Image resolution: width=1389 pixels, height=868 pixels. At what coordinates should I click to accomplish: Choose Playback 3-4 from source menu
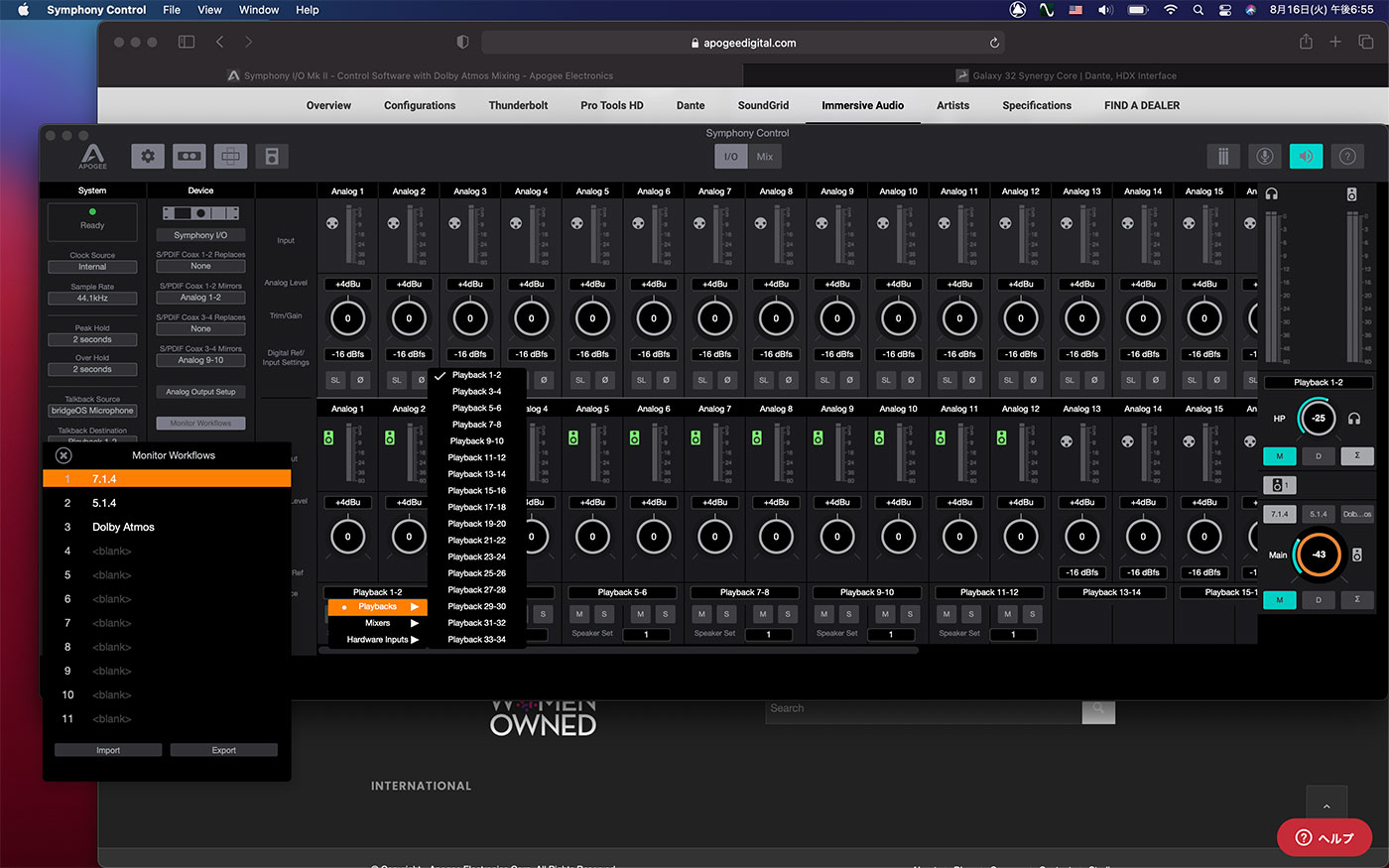coord(476,392)
